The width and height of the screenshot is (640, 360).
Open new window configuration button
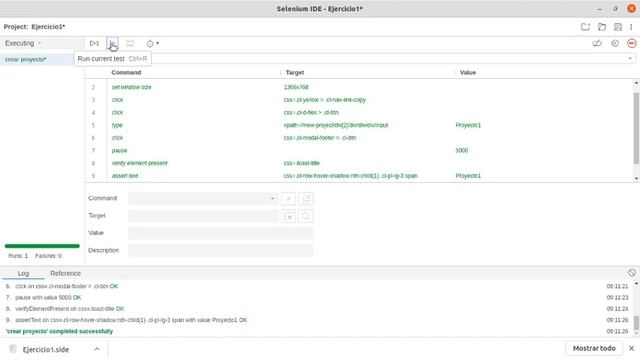click(306, 198)
